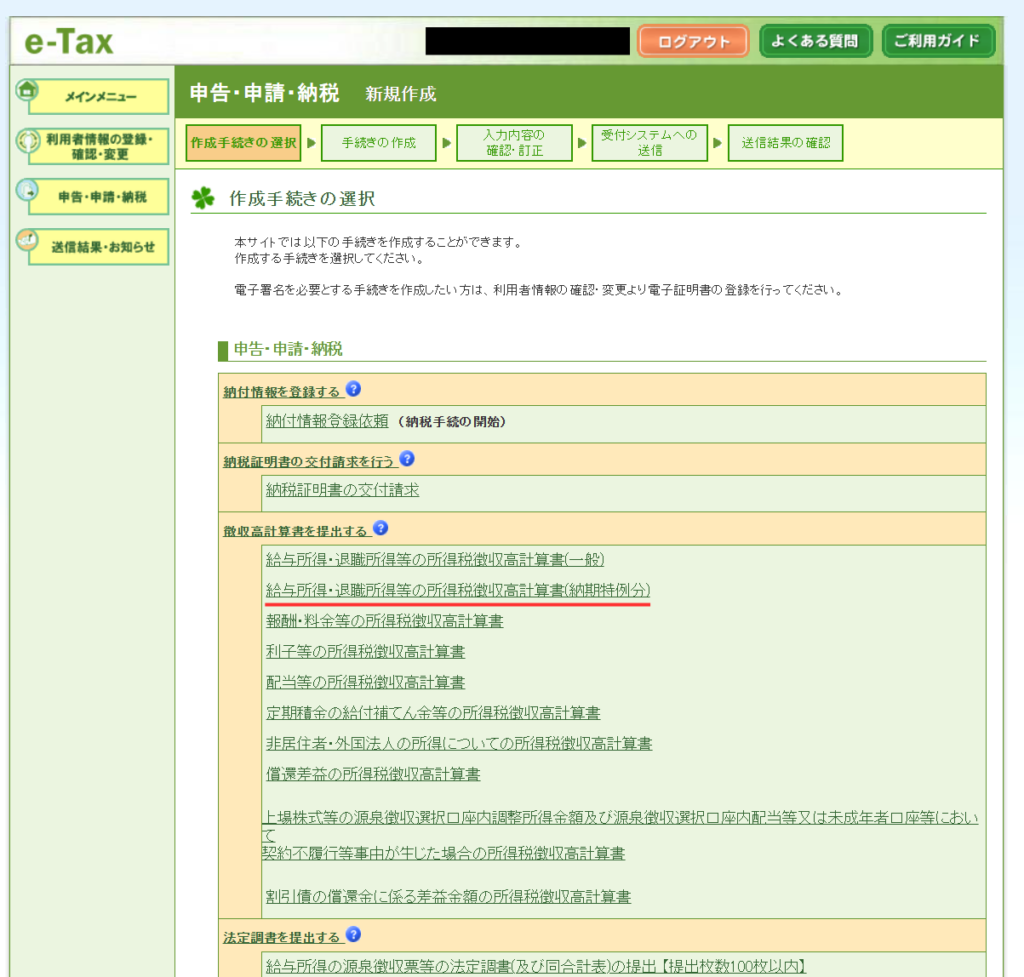Open 利用者情報の登録・確認・変更 menu
This screenshot has height=977, width=1024.
click(99, 146)
